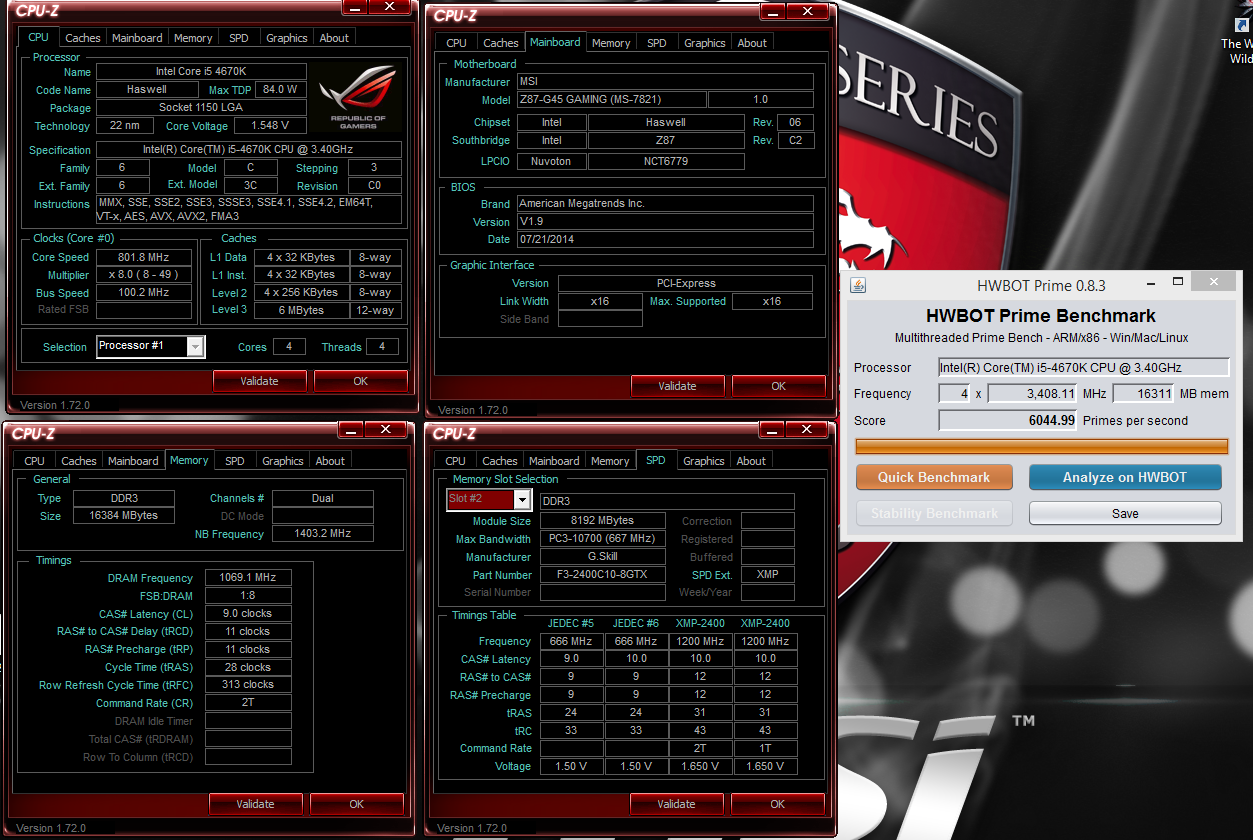Click OK in the CPU-Z Memory window
Viewport: 1253px width, 840px height.
tap(356, 804)
